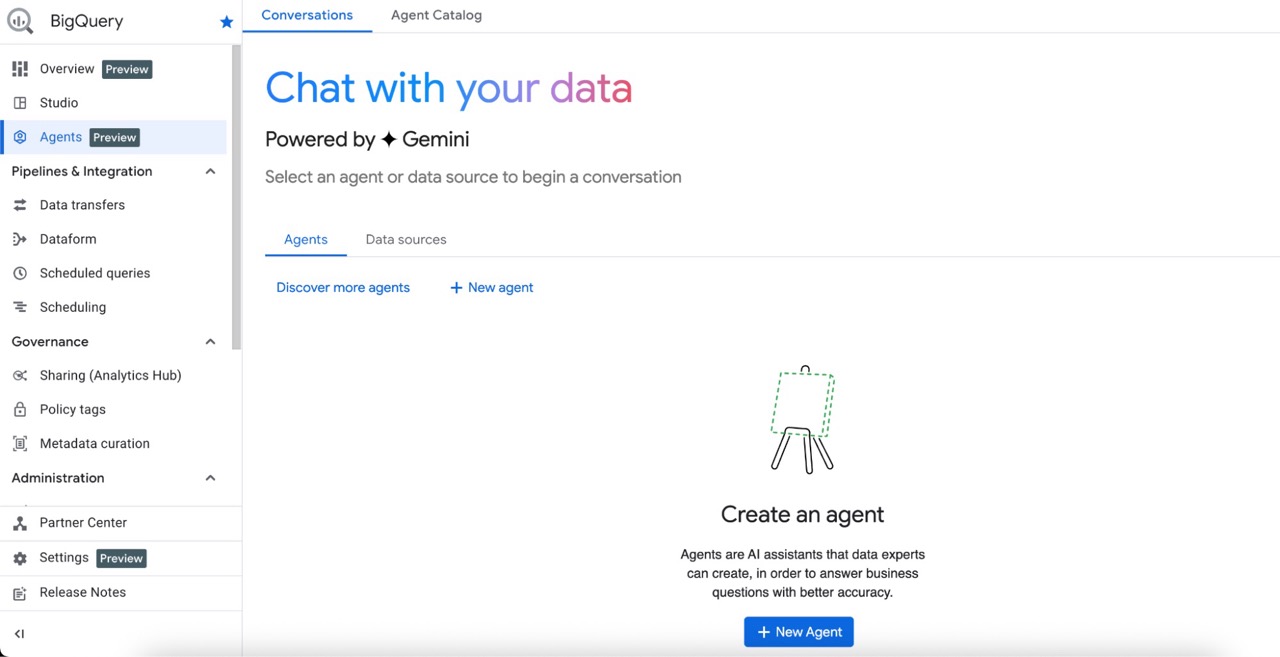Click the plus New agent text link
The width and height of the screenshot is (1280, 657).
pos(492,288)
